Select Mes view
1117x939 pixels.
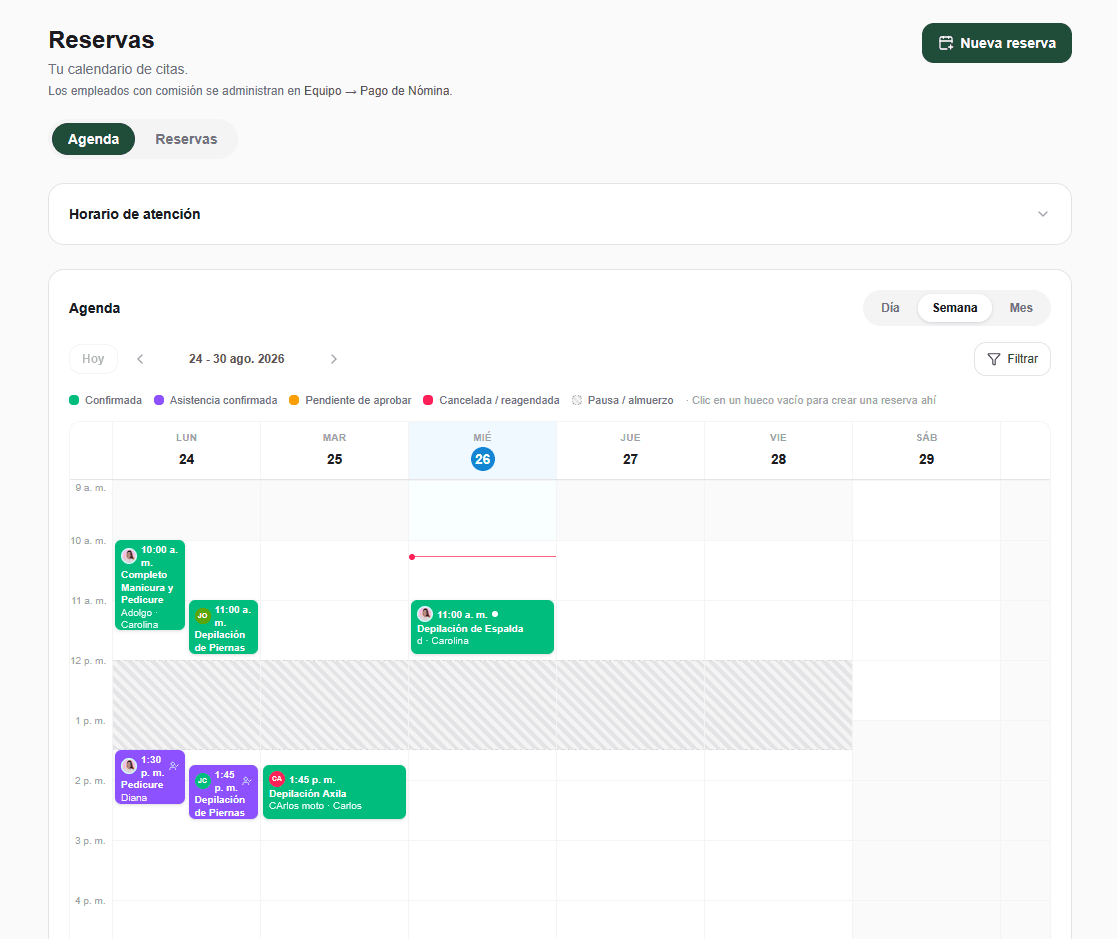[1021, 308]
